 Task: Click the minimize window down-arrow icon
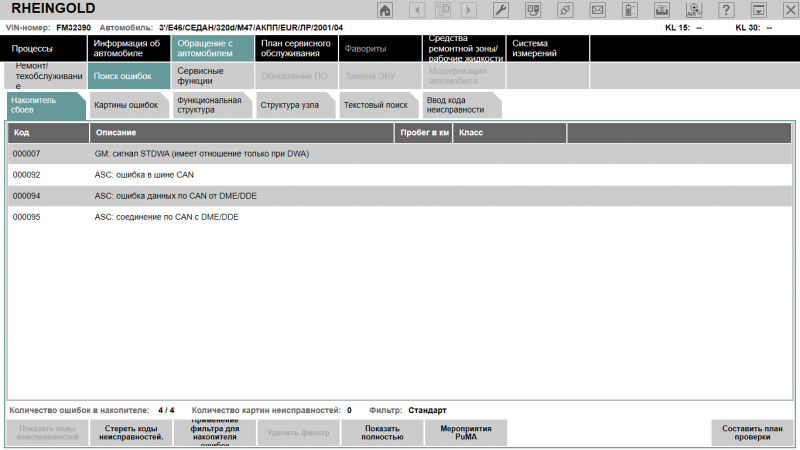tap(759, 10)
